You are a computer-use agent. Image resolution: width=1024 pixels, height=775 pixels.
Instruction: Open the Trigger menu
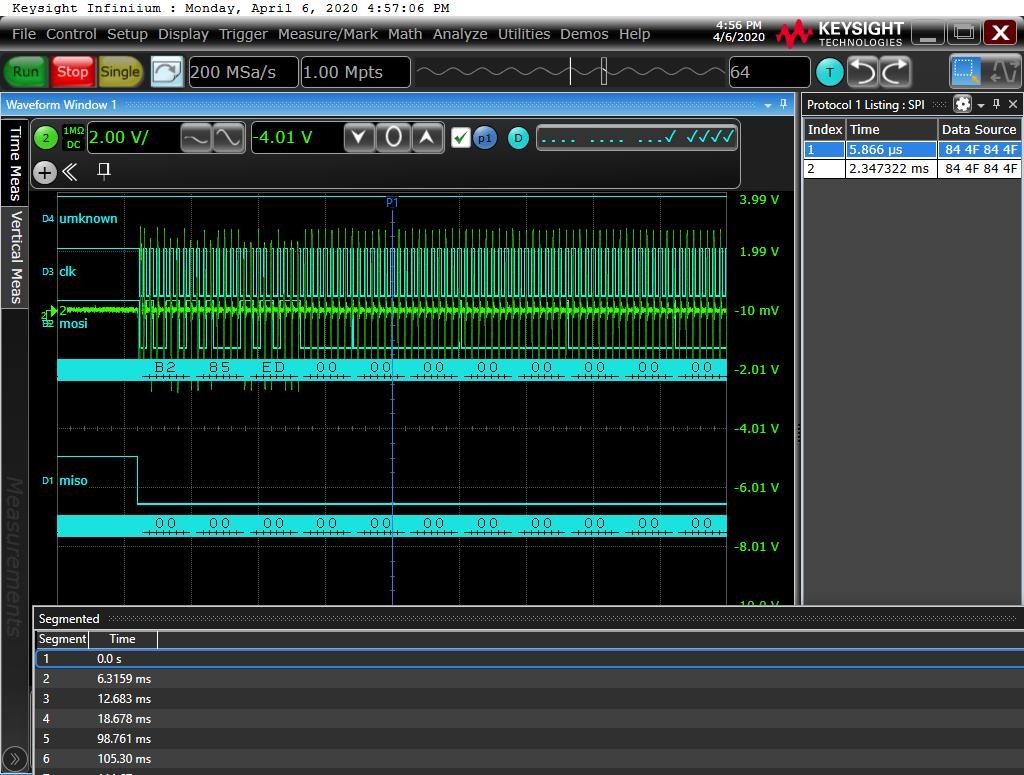click(x=243, y=34)
